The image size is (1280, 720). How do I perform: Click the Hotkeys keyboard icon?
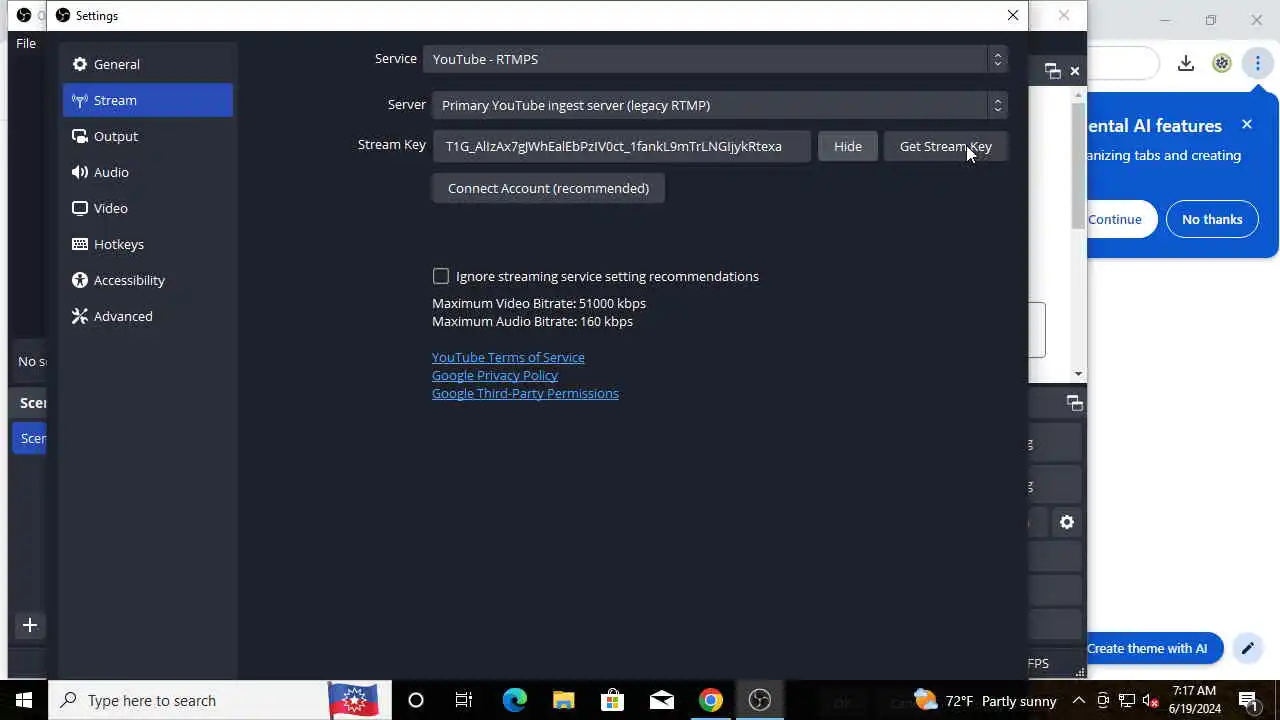coord(80,244)
